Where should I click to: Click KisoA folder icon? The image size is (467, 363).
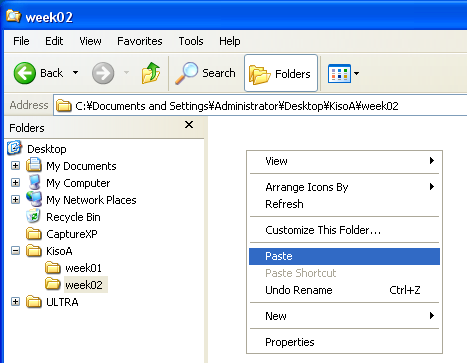(34, 251)
